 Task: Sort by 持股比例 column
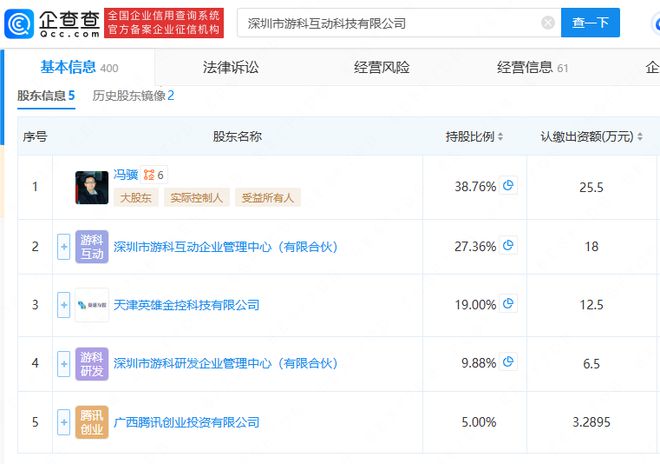pos(474,137)
